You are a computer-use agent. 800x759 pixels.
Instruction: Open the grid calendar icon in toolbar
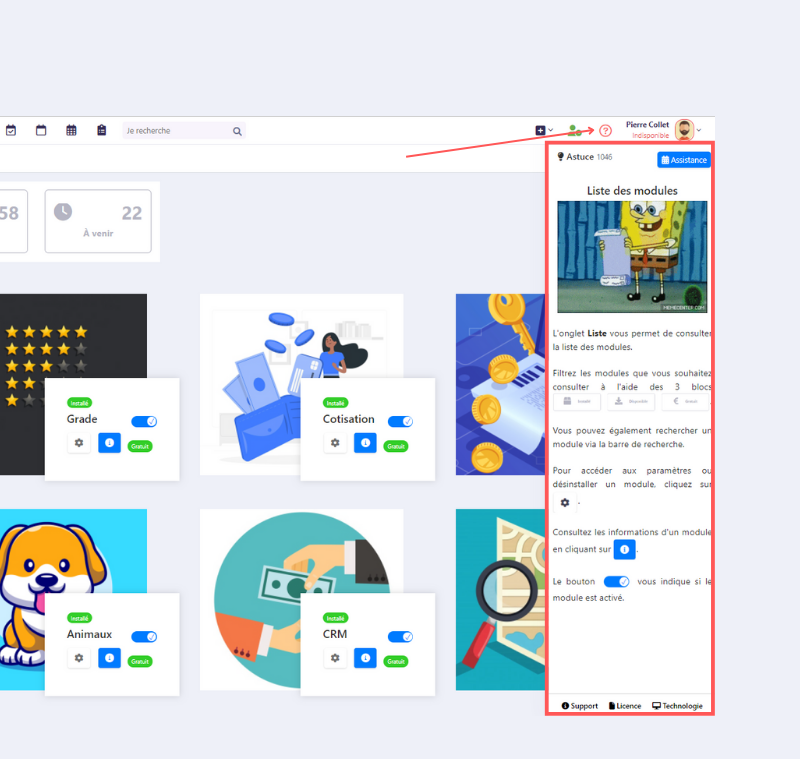(x=71, y=130)
